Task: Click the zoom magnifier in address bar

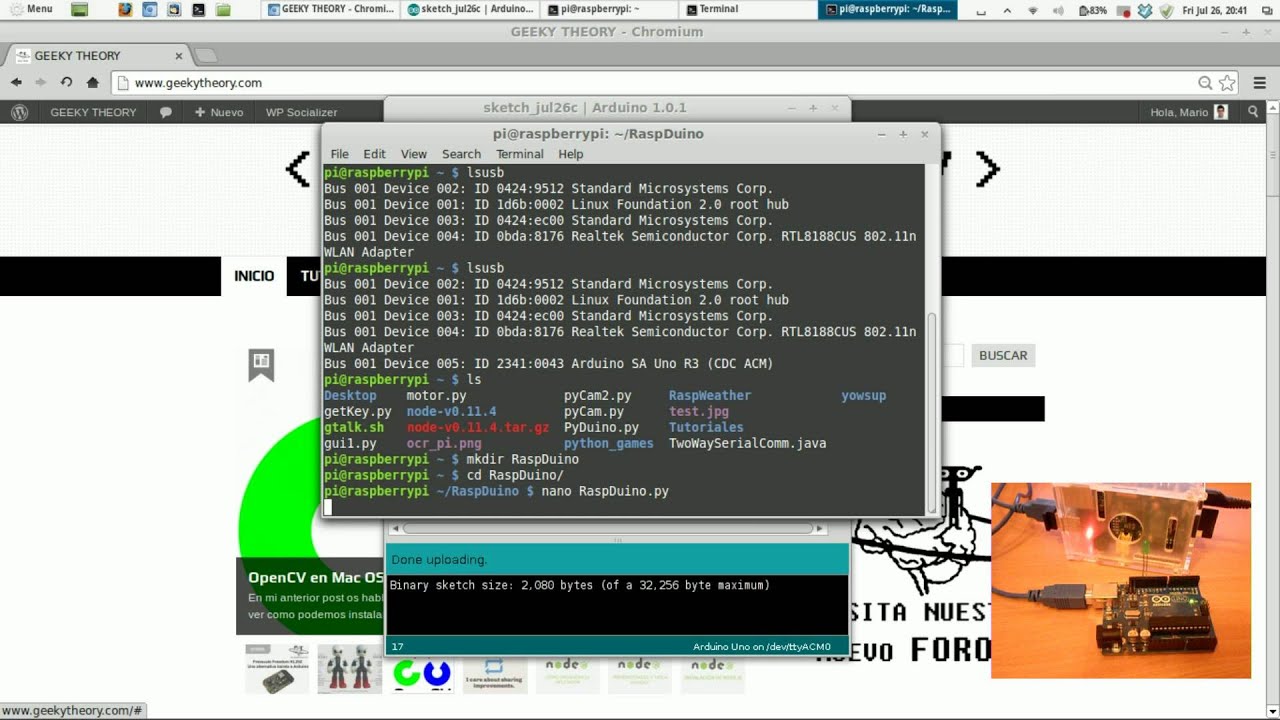Action: (x=1205, y=83)
